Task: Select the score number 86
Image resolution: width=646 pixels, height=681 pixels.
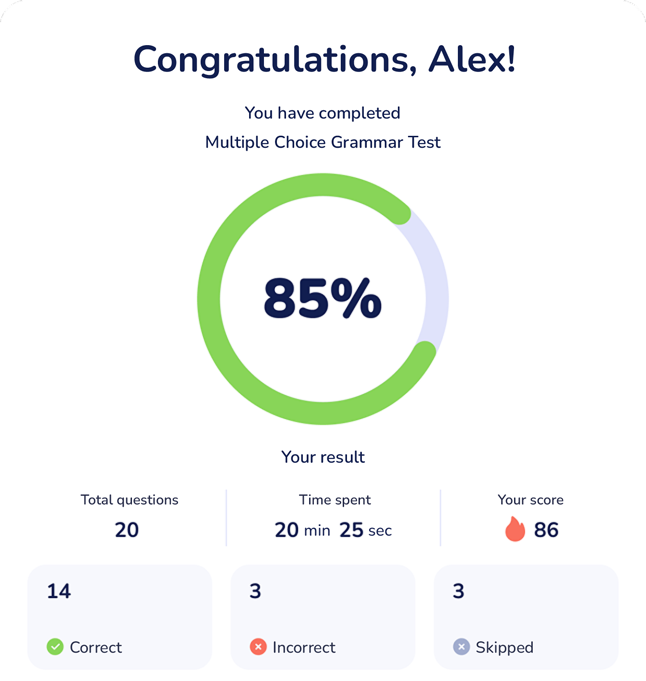Action: coord(546,530)
